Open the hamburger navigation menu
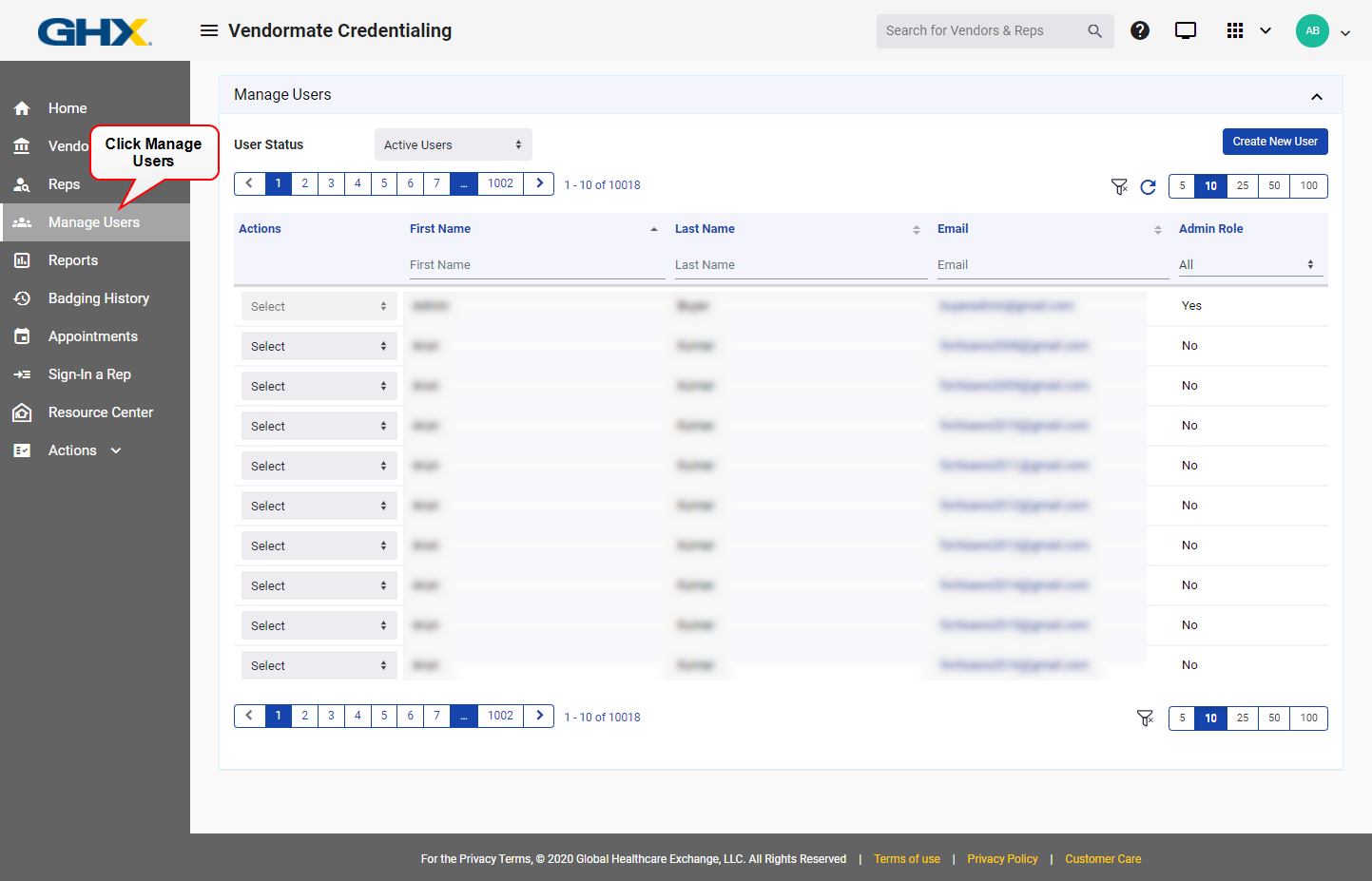Image resolution: width=1372 pixels, height=881 pixels. (209, 30)
